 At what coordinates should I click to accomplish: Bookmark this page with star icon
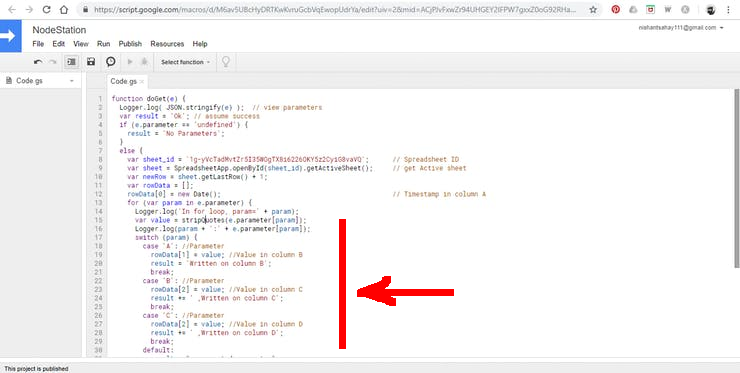pos(593,9)
